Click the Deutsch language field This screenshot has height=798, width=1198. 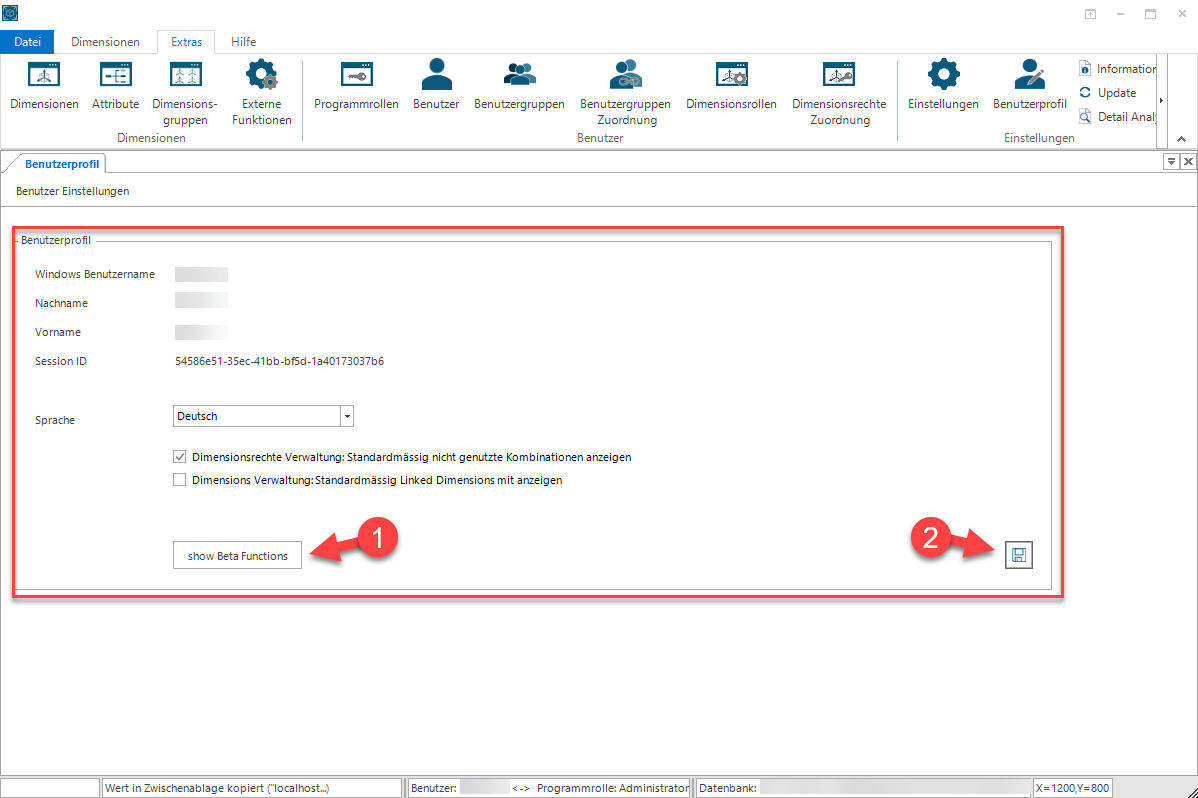(257, 416)
